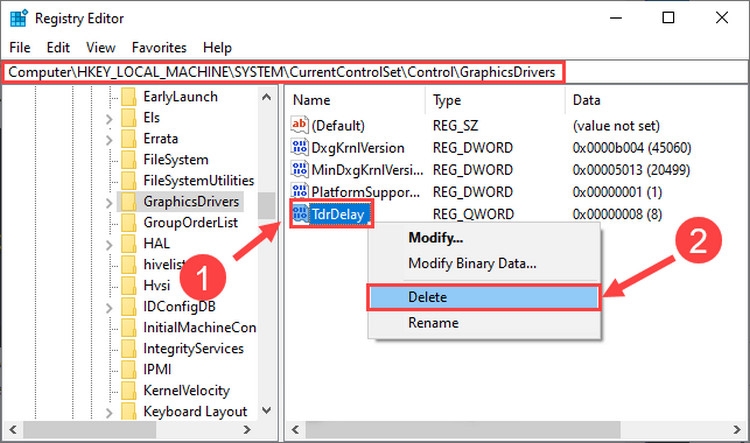Click data cell 0x0000b004 (45060)
The height and width of the screenshot is (443, 750).
632,148
